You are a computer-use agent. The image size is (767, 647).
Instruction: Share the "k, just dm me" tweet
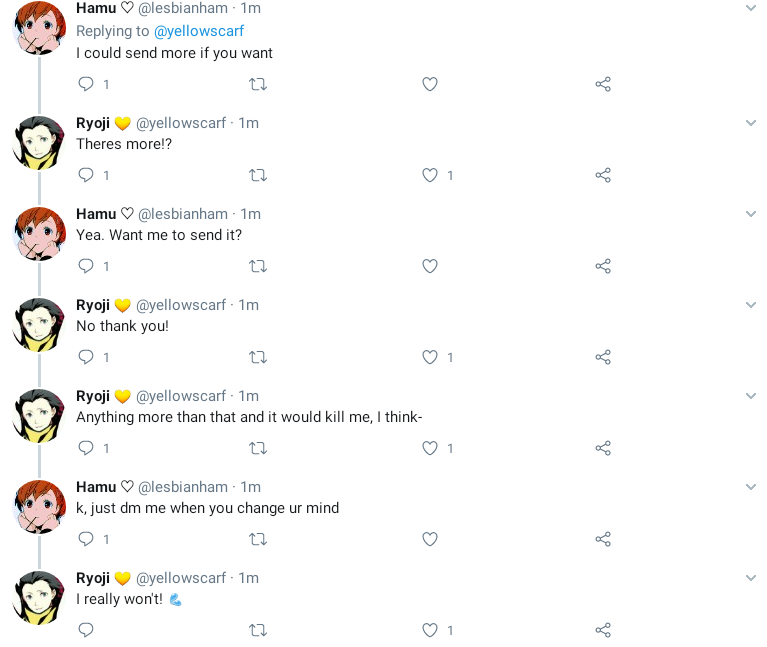[603, 540]
